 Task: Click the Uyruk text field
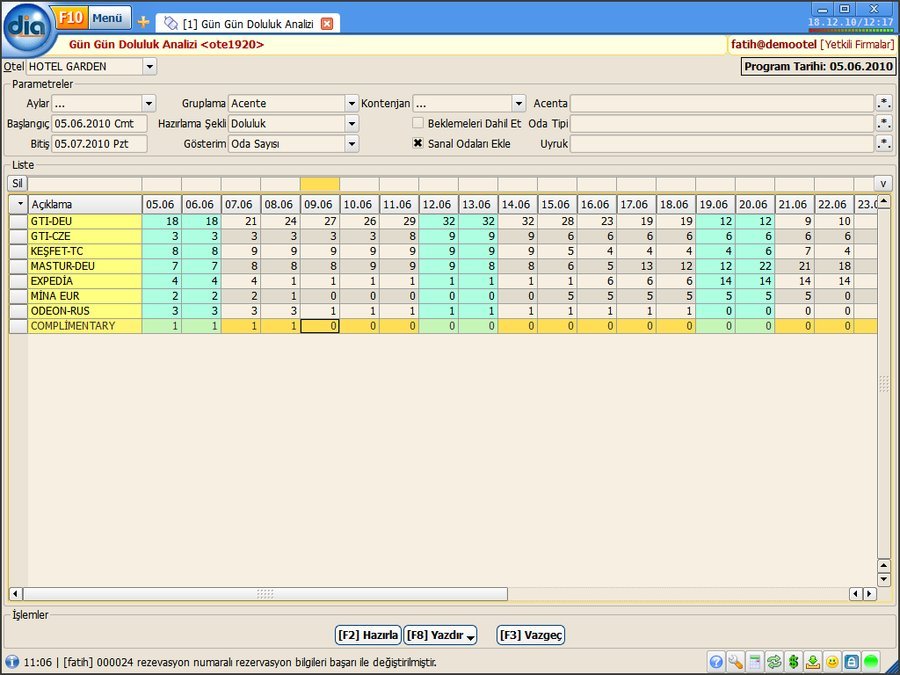pos(722,143)
